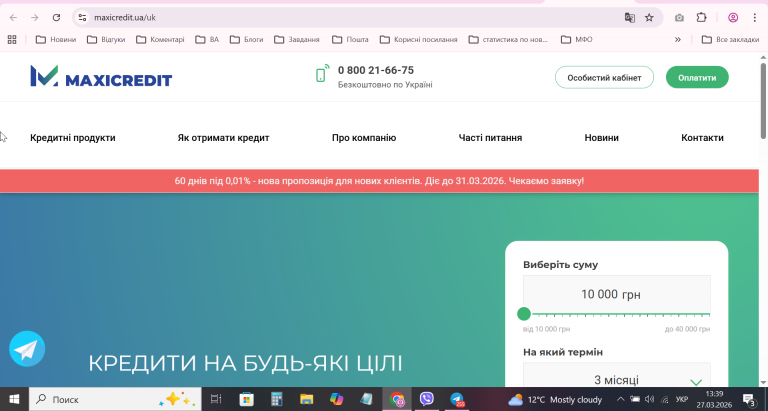Show hidden tray icons chevron
Image resolution: width=768 pixels, height=411 pixels.
620,399
